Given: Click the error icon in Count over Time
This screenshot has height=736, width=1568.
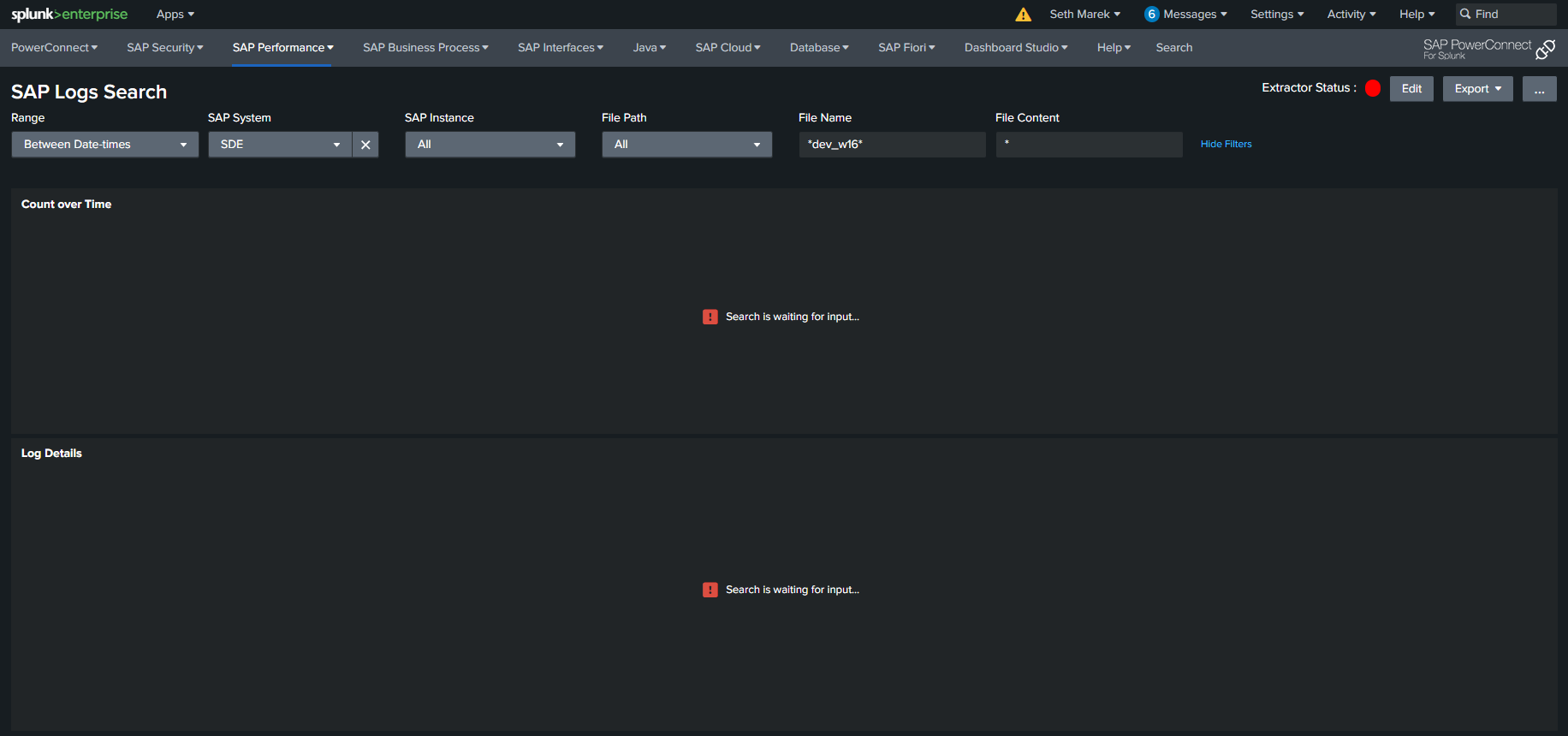Looking at the screenshot, I should 710,317.
